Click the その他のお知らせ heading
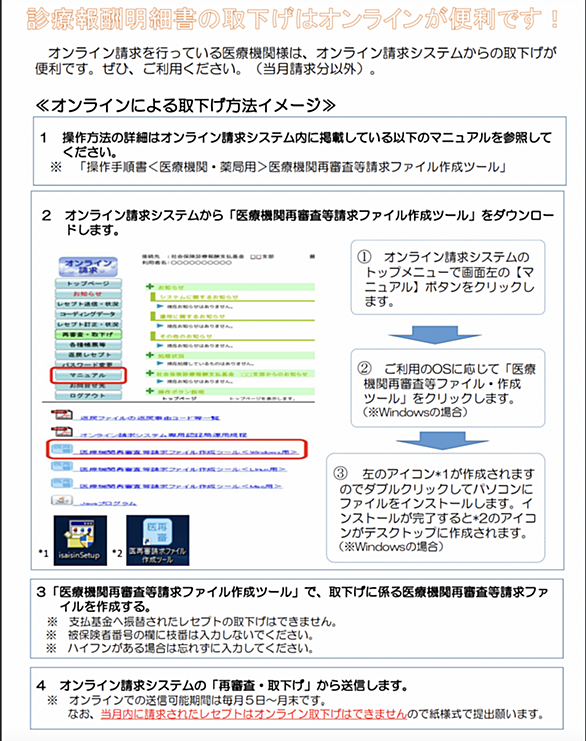 (x=186, y=336)
